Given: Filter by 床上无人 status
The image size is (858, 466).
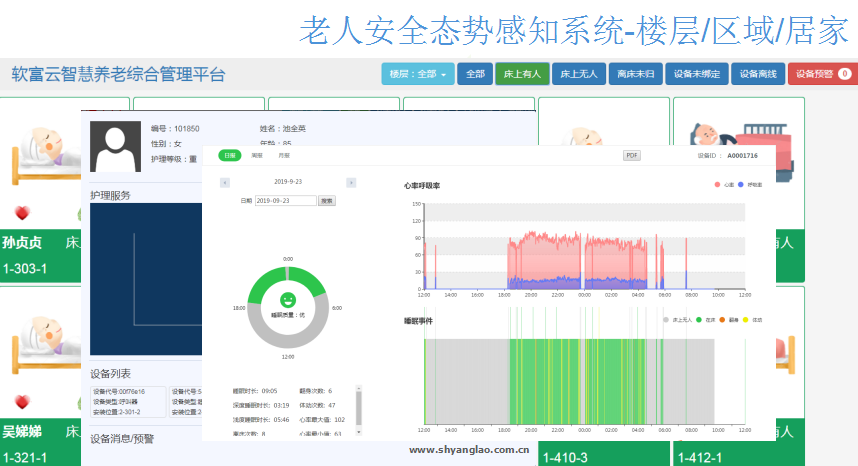Looking at the screenshot, I should [579, 74].
